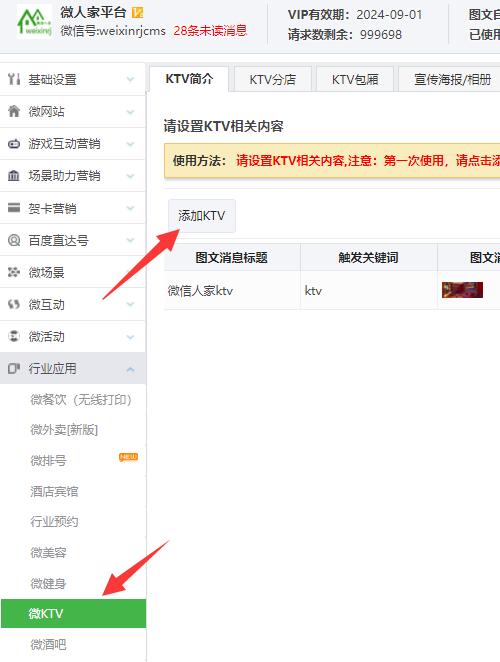Open 微排号 menu item

[x=48, y=461]
